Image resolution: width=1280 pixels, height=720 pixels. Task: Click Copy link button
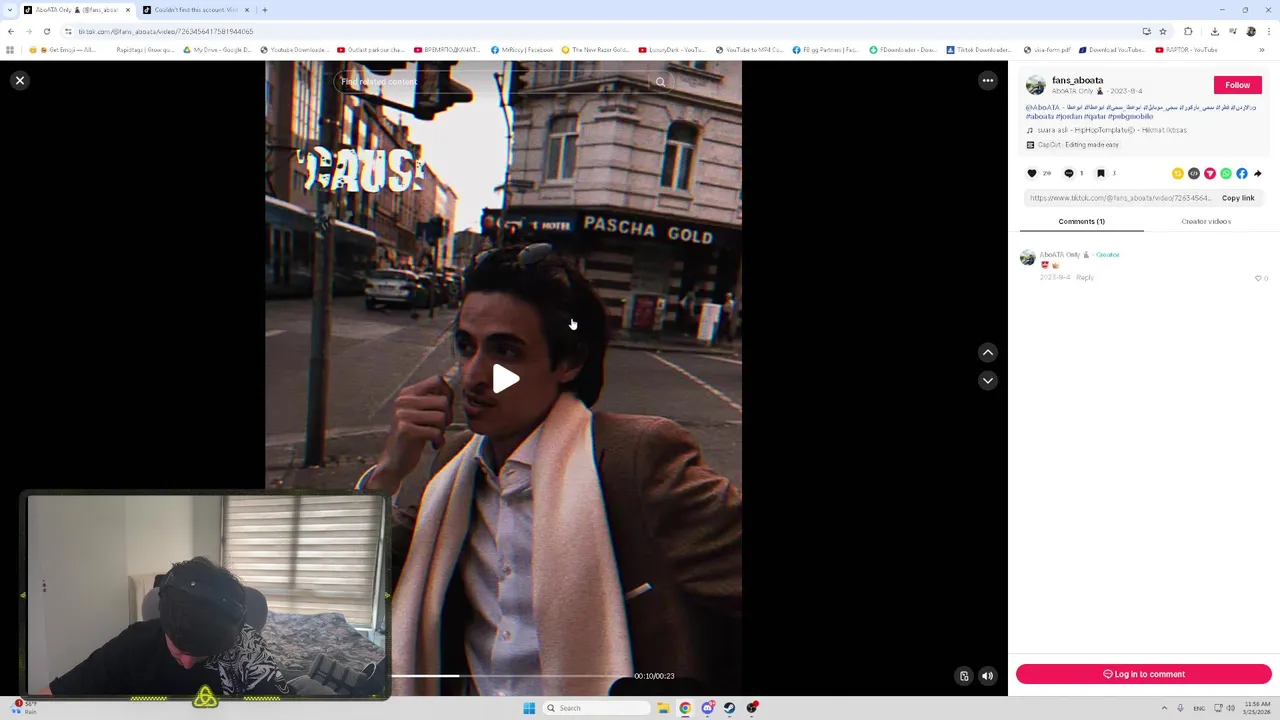coord(1238,198)
